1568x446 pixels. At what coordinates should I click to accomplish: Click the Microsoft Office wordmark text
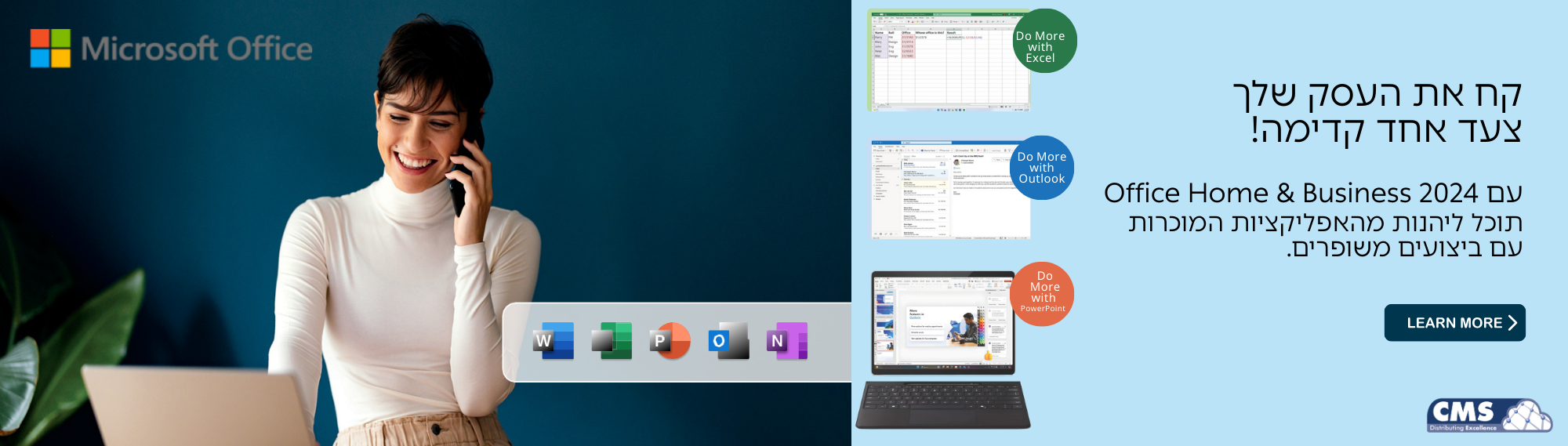tap(196, 49)
